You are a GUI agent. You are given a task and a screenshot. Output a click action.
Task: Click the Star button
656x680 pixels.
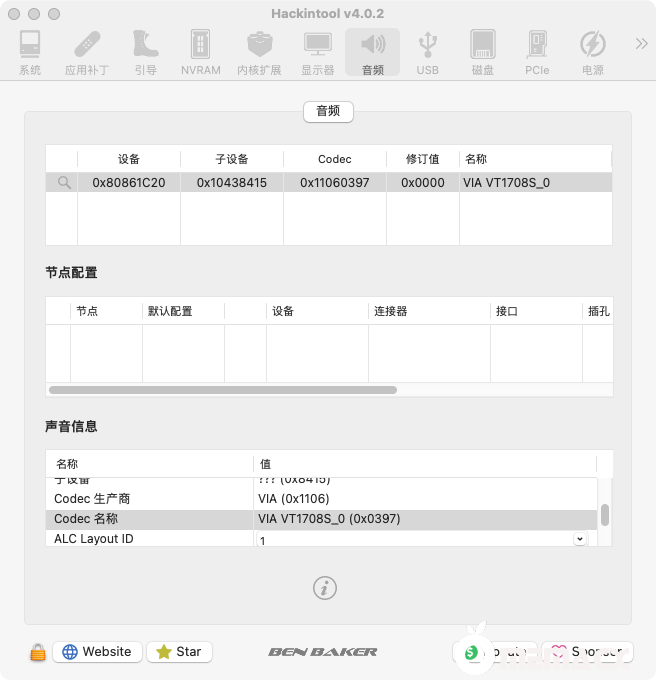pos(179,652)
